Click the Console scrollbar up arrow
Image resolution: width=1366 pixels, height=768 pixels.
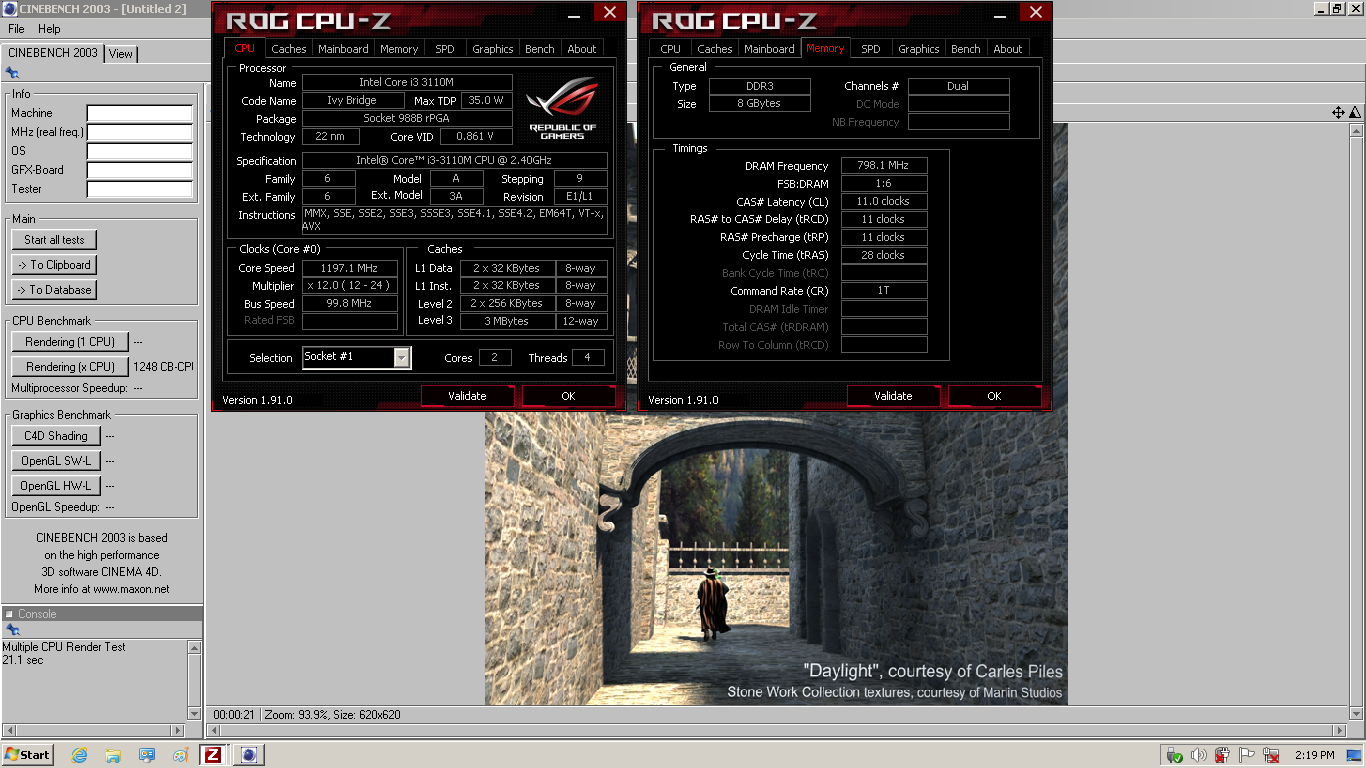point(194,648)
